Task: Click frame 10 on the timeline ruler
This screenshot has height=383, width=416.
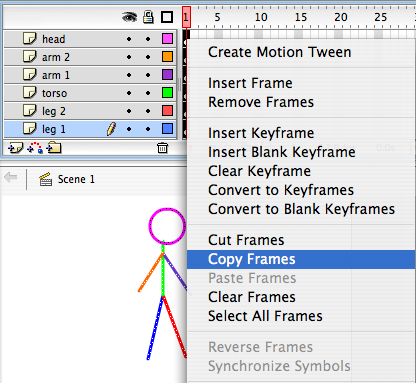Action: pos(261,17)
